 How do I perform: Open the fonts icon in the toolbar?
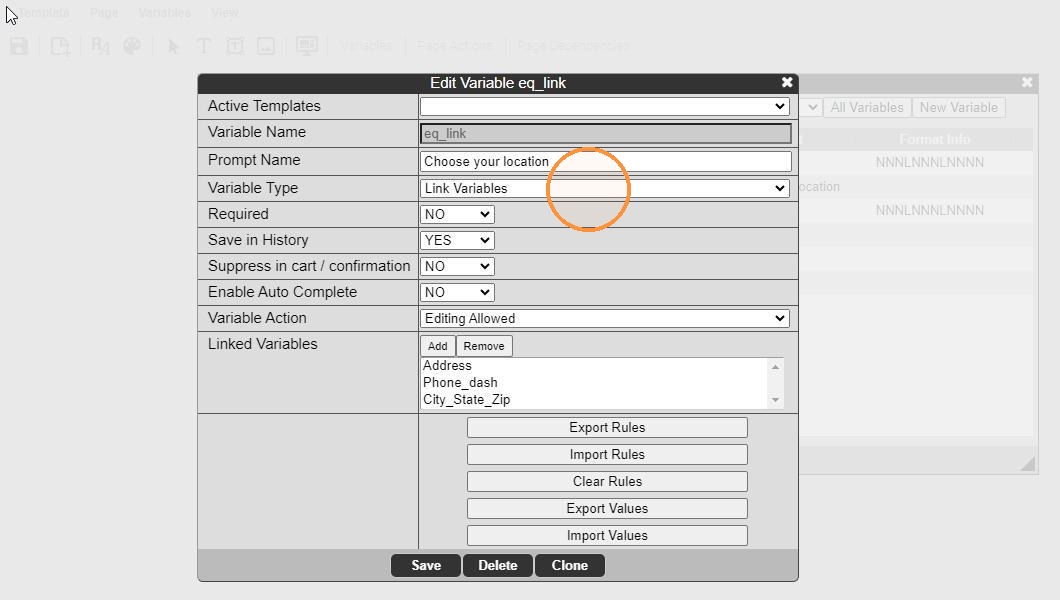point(100,46)
